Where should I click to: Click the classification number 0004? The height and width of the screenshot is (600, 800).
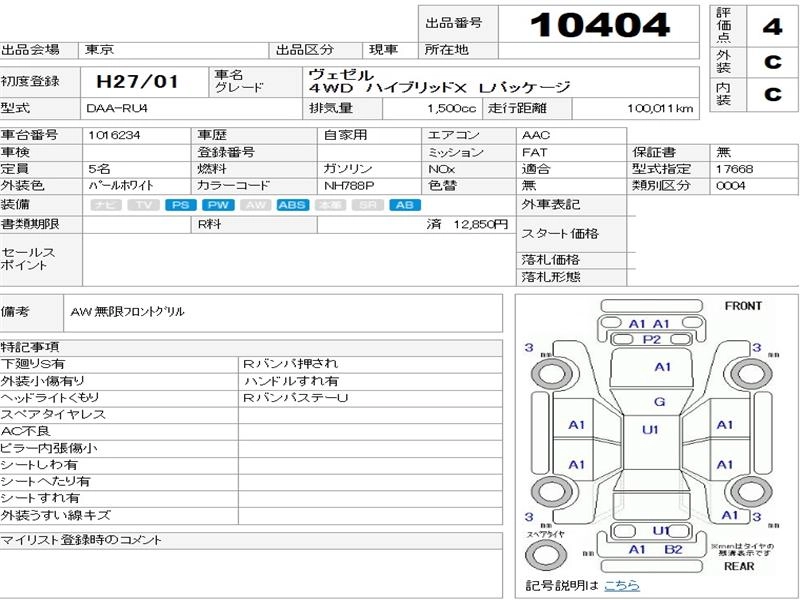[731, 186]
